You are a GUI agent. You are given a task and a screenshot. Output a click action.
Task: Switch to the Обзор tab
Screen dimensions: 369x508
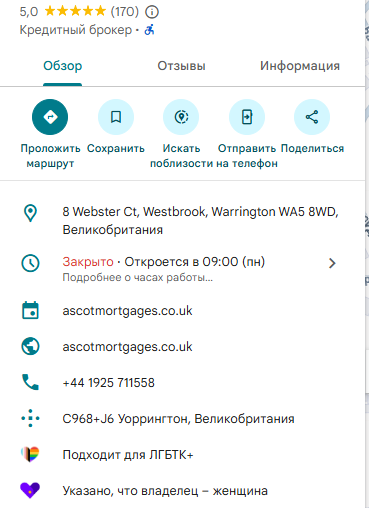[x=63, y=66]
